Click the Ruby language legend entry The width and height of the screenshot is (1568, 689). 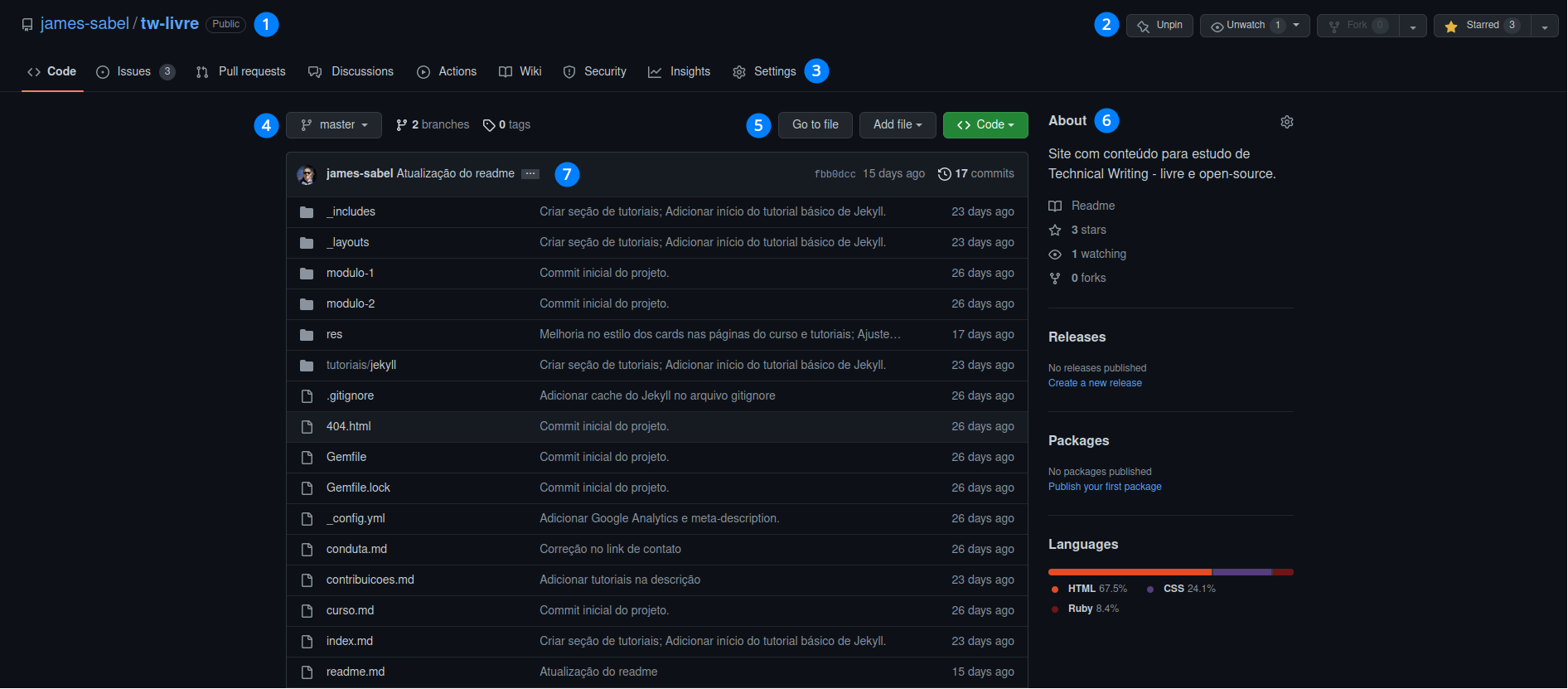click(x=1086, y=609)
